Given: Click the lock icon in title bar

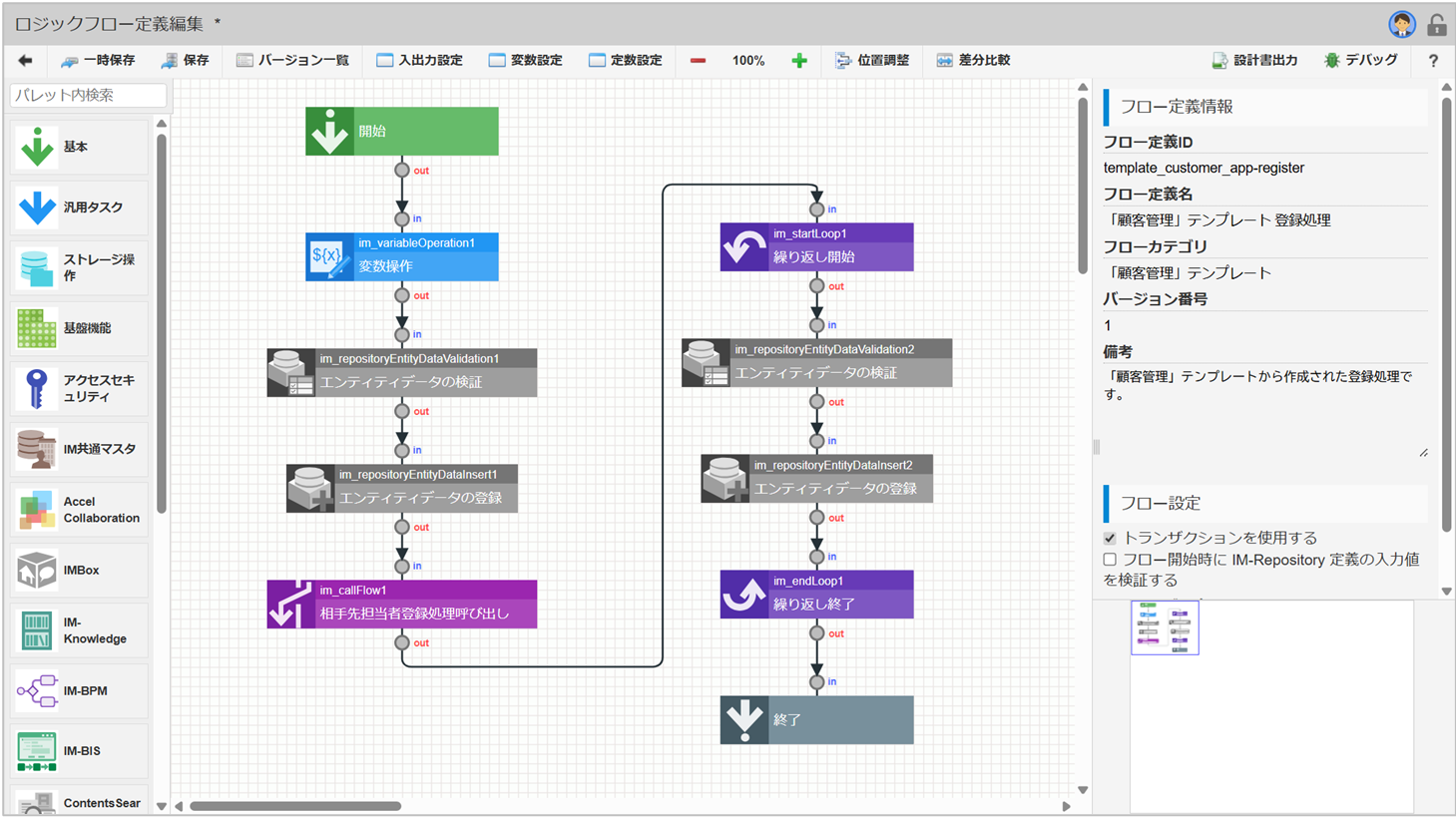Looking at the screenshot, I should [1436, 24].
